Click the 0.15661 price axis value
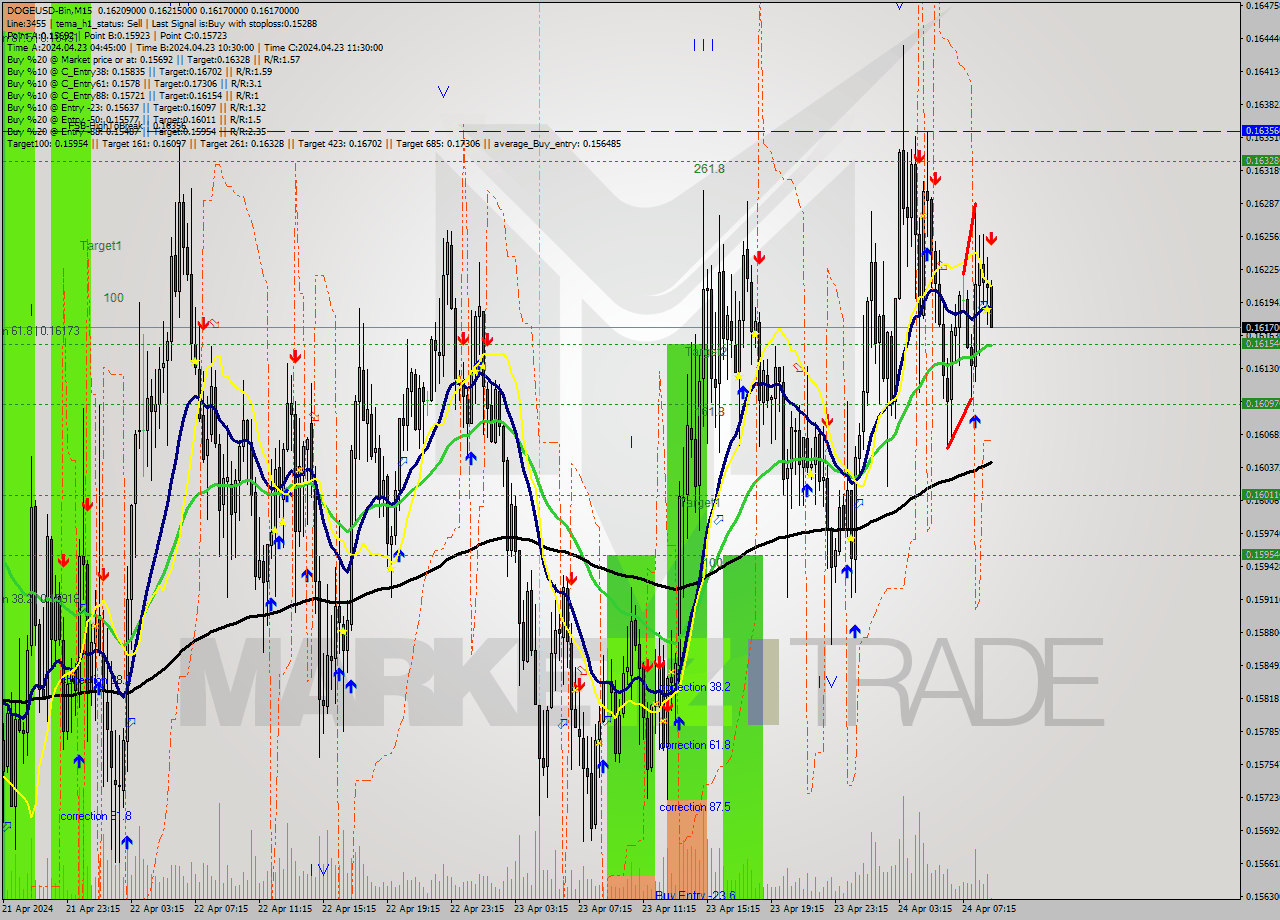Screen dimensions: 1280x920 click(x=1263, y=863)
